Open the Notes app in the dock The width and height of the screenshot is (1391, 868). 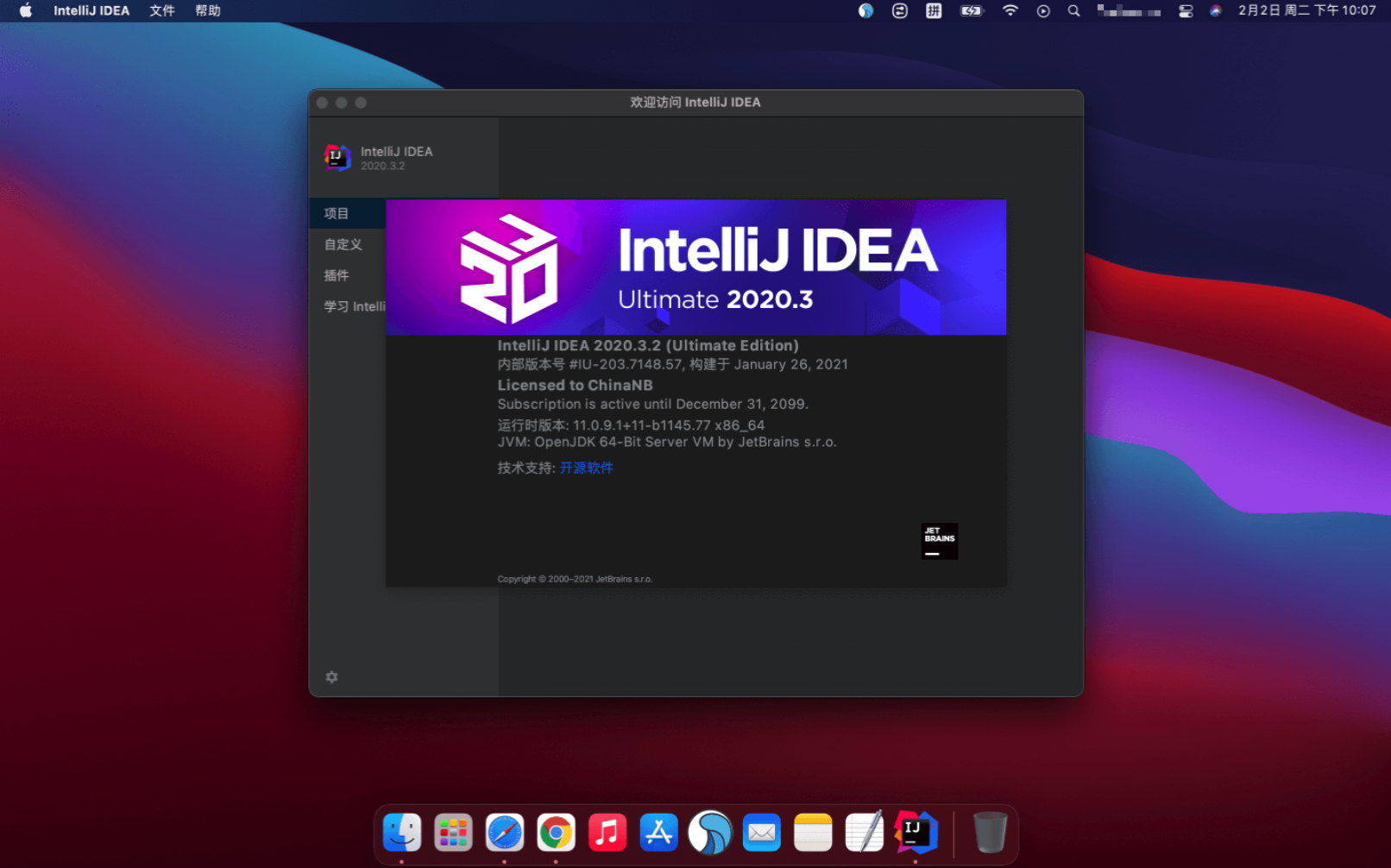tap(813, 833)
